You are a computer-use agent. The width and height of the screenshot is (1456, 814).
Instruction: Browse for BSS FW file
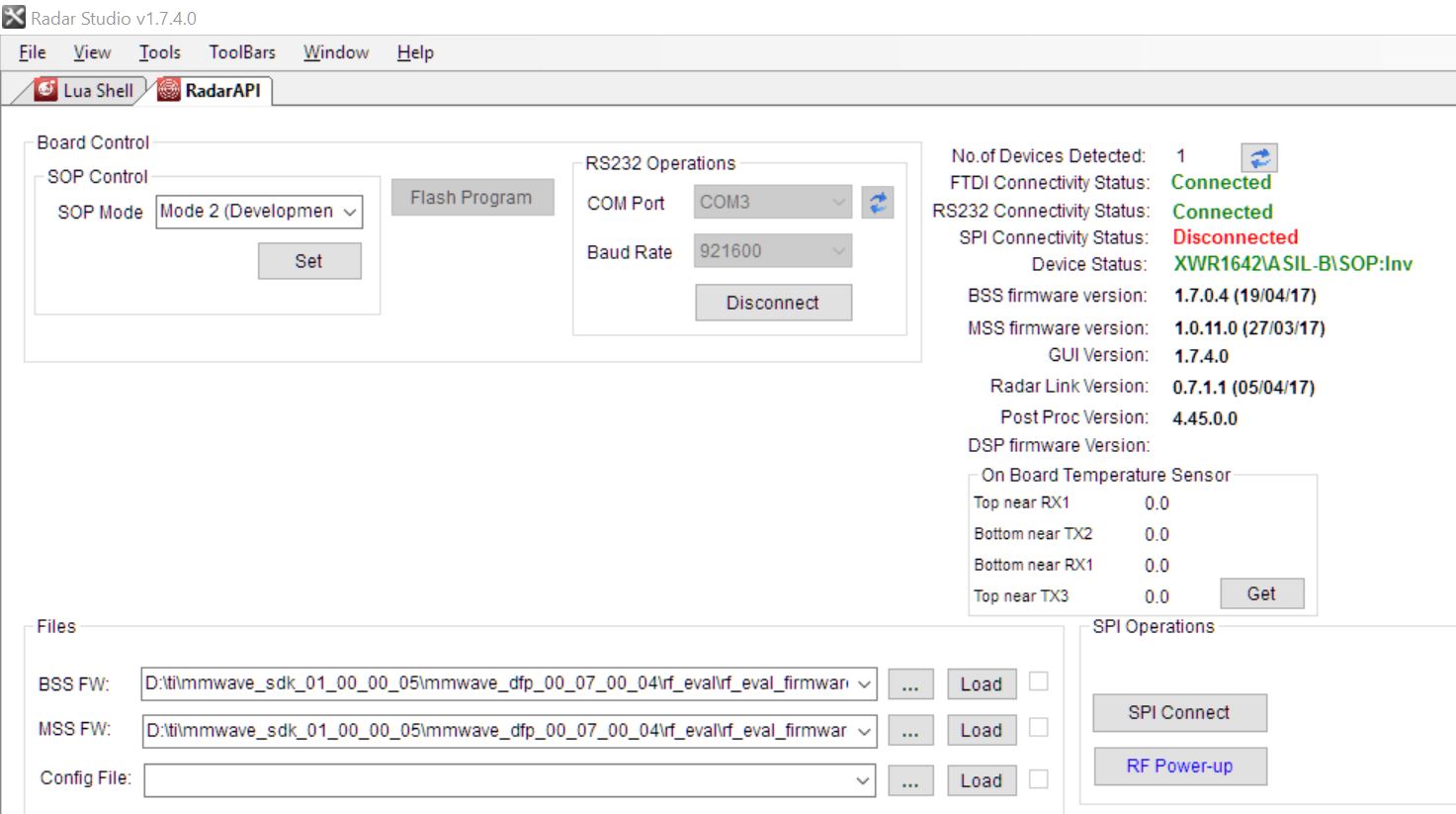(x=910, y=684)
